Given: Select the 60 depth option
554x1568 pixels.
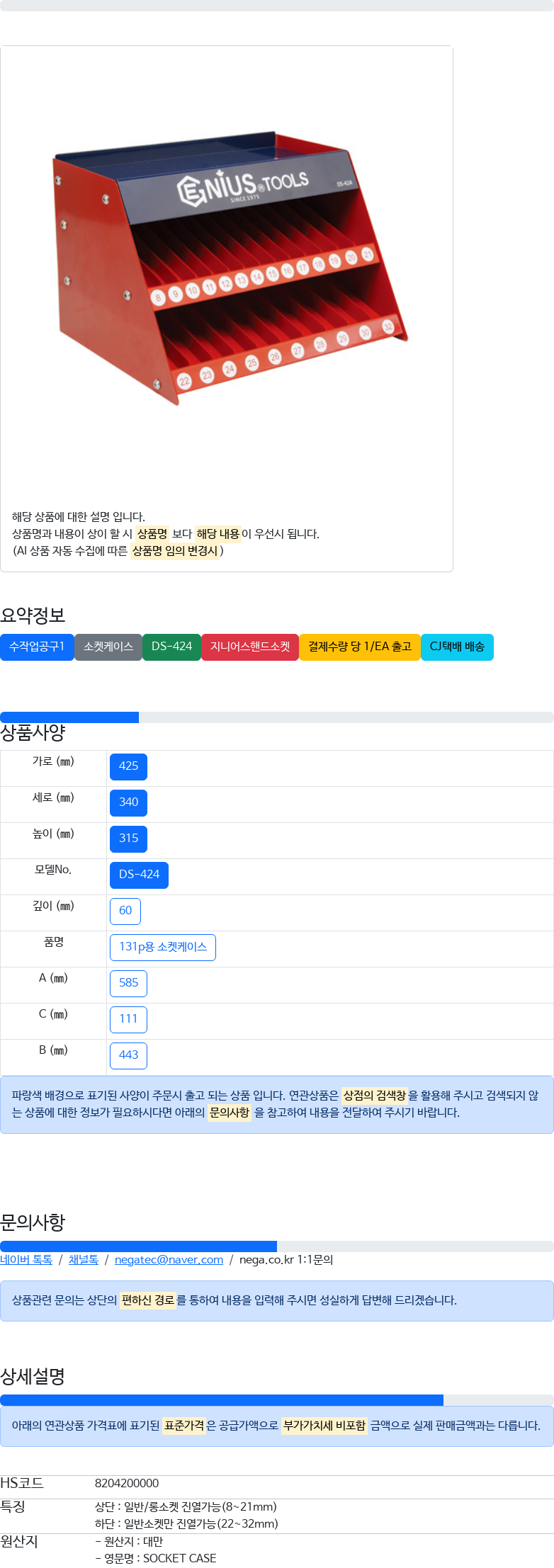Looking at the screenshot, I should coord(125,911).
